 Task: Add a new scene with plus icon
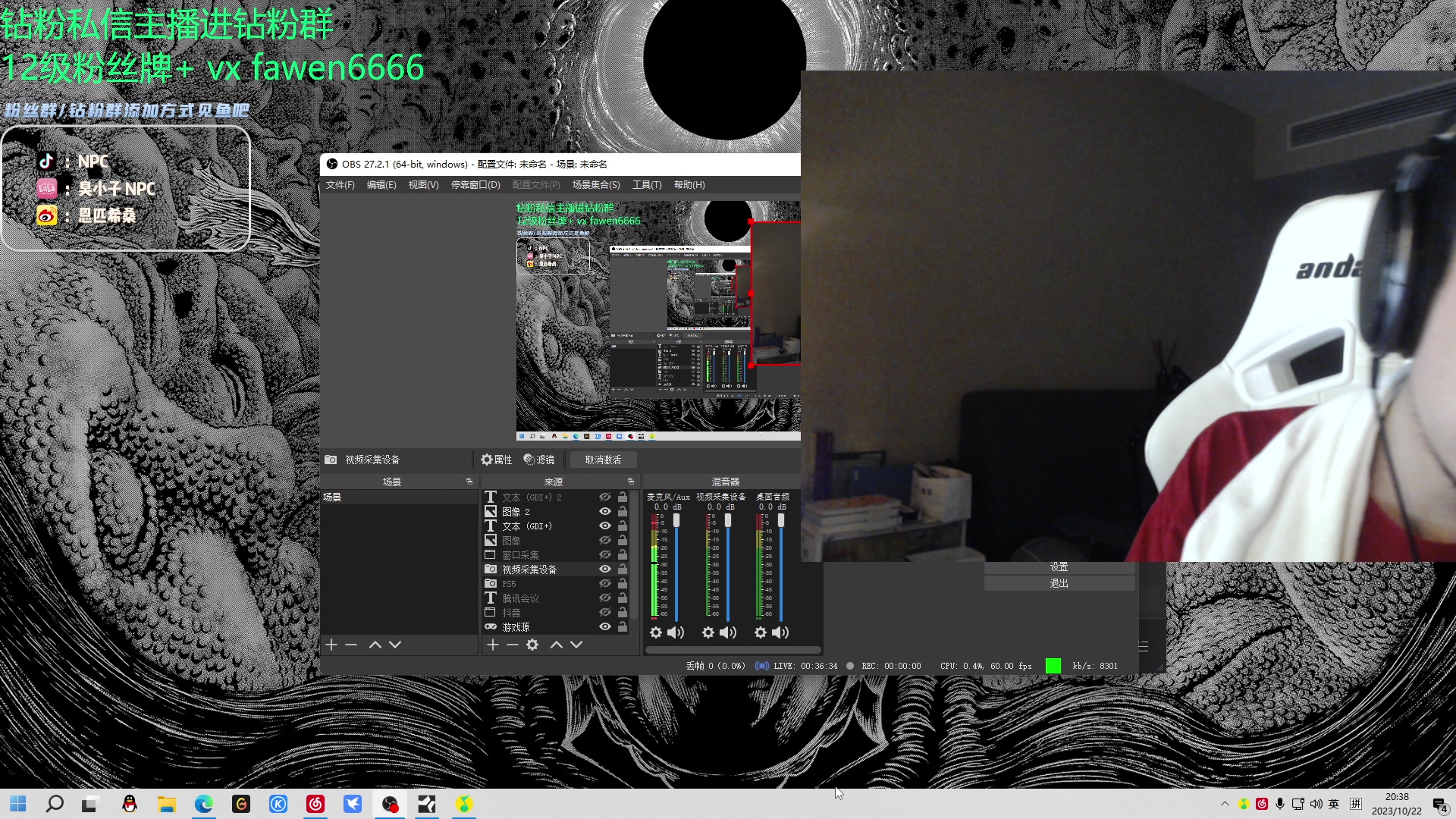[331, 645]
